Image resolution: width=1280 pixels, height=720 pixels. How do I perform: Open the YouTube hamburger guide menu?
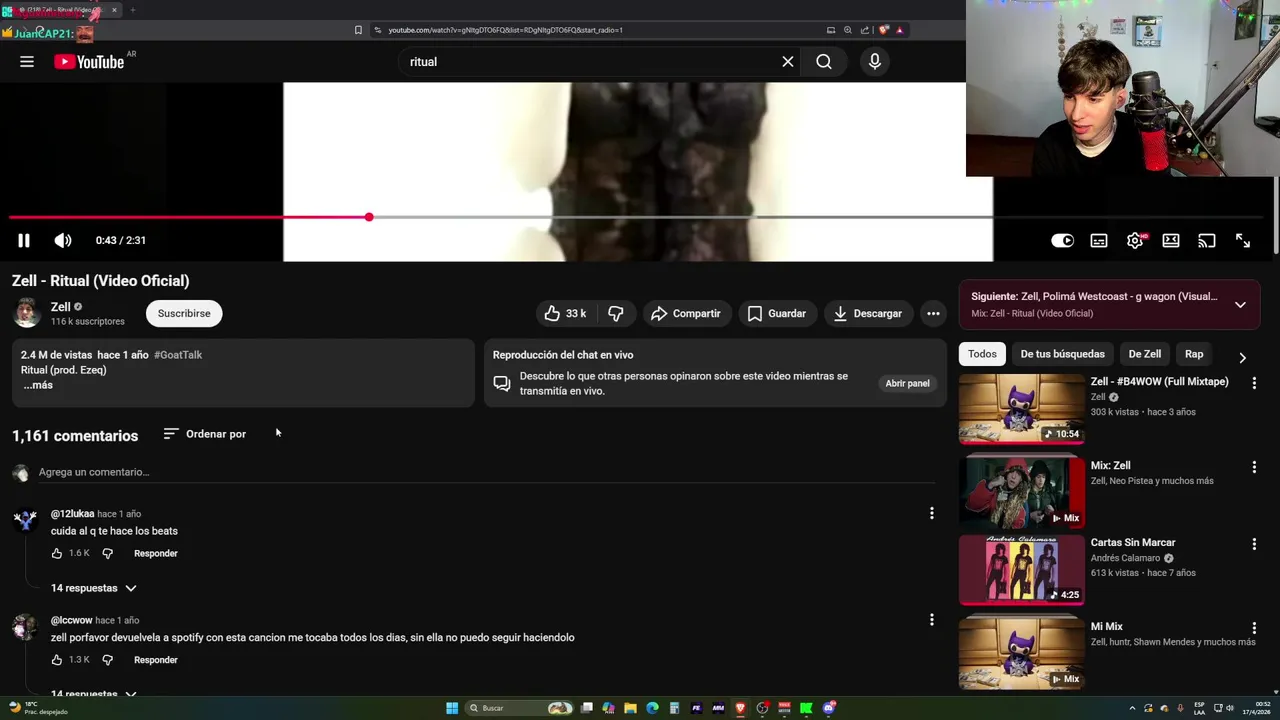(27, 62)
